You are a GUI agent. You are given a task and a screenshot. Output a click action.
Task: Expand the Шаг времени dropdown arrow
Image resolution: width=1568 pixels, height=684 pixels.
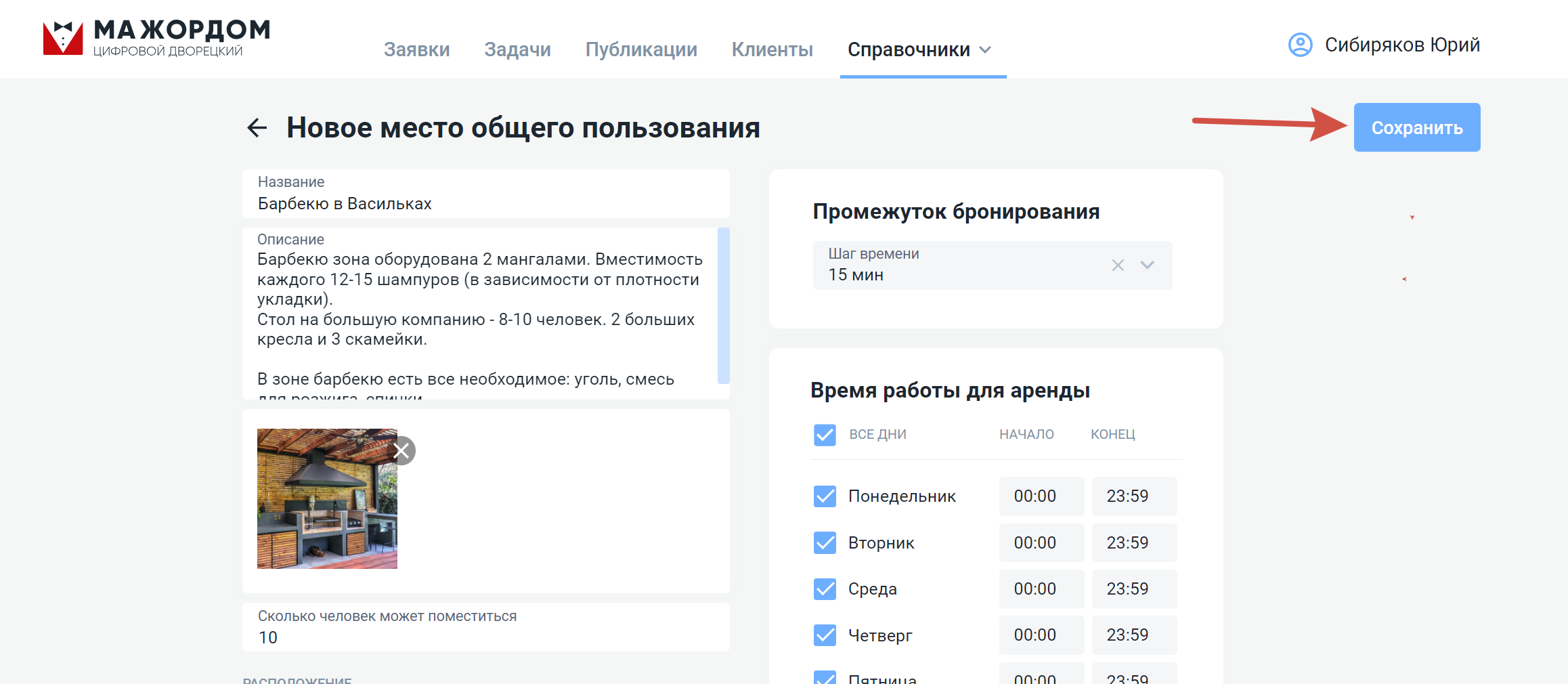tap(1147, 265)
